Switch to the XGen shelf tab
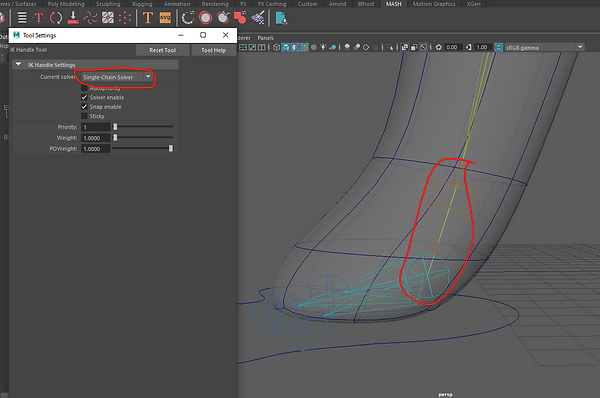Image resolution: width=600 pixels, height=398 pixels. pos(473,4)
